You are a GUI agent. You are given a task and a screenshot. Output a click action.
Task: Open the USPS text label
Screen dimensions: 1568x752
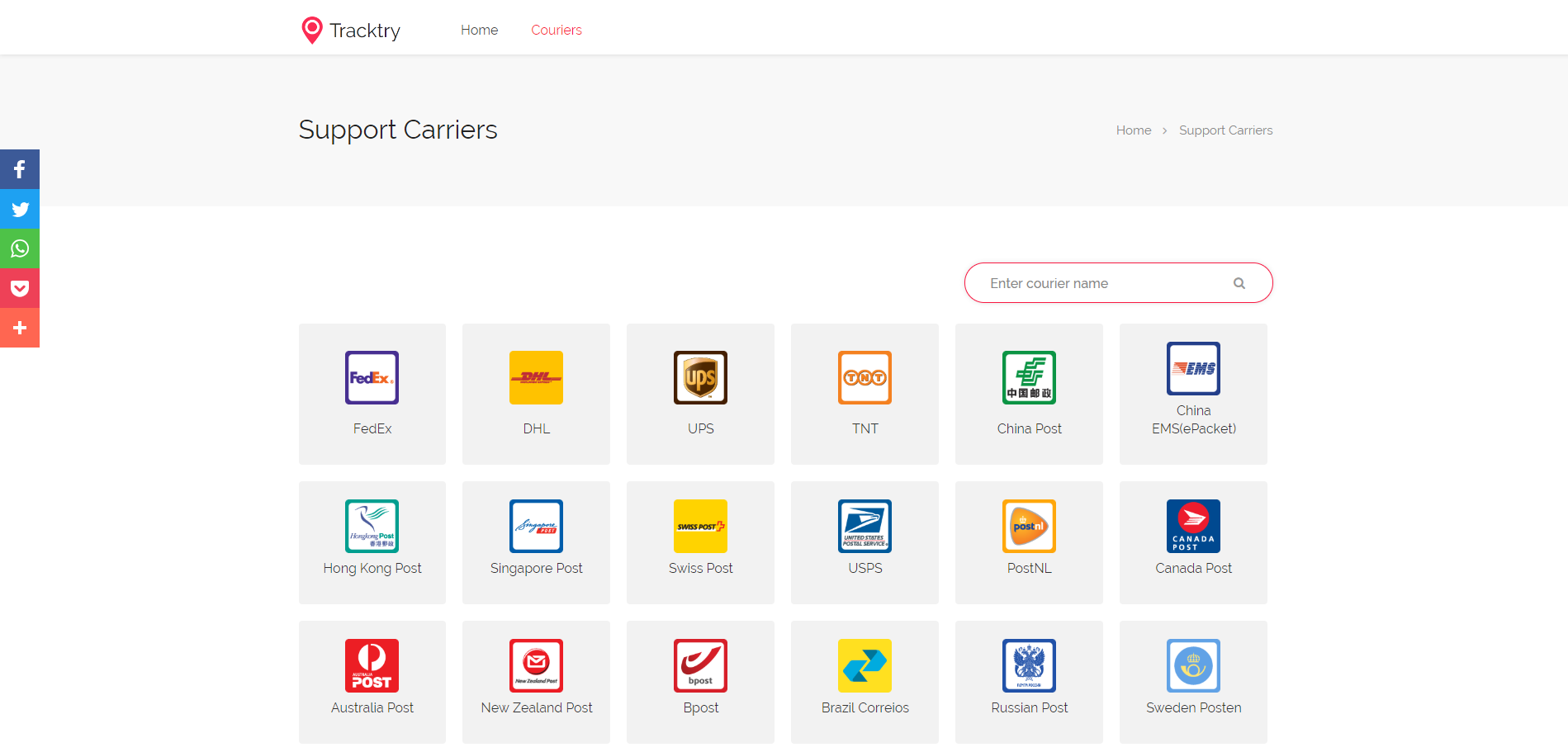click(865, 568)
